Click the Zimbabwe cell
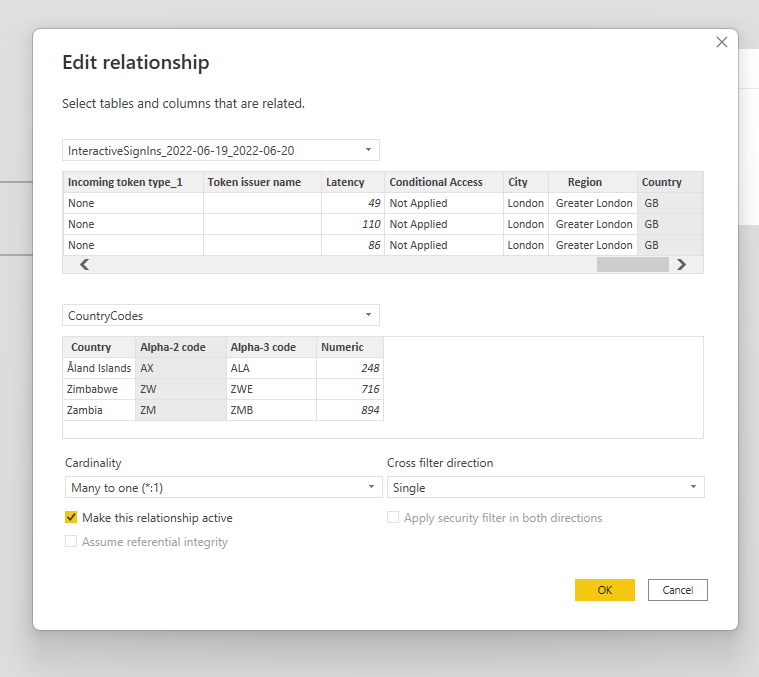 99,389
